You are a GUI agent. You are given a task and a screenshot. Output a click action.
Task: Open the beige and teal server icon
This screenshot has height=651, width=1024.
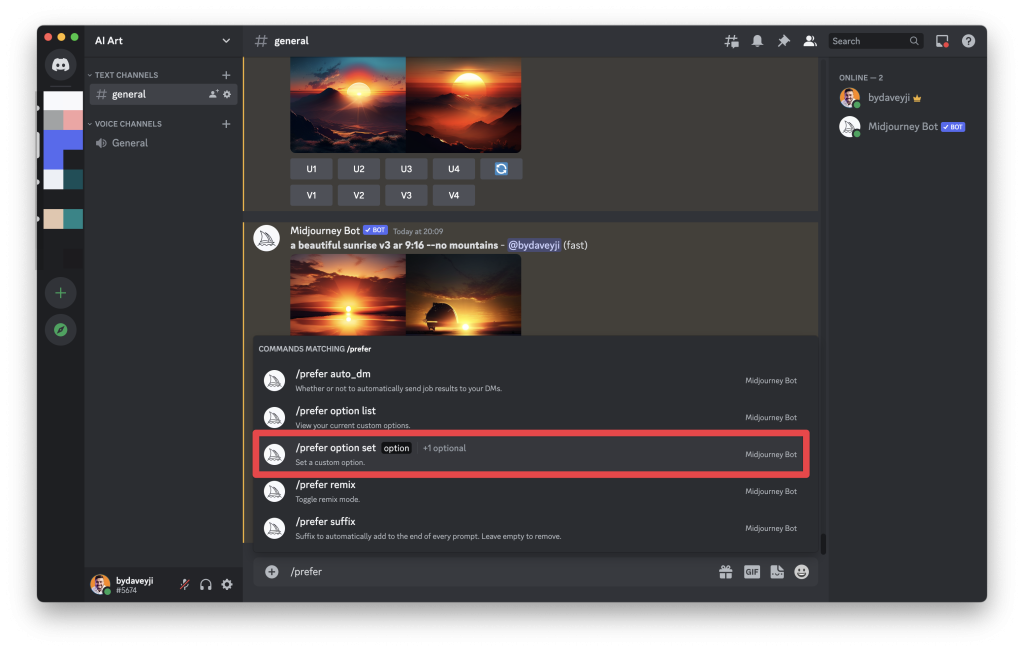click(x=63, y=219)
